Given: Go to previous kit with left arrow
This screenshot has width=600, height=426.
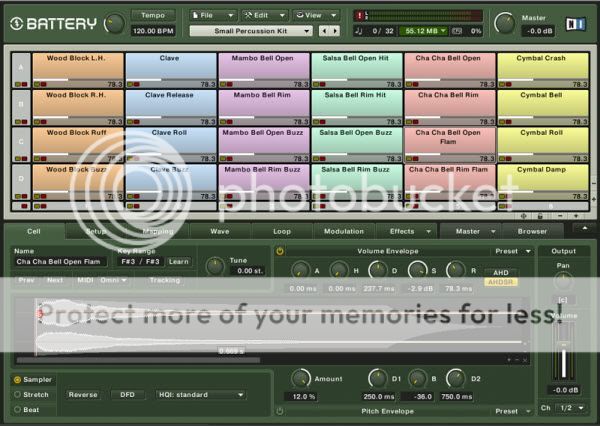Looking at the screenshot, I should (324, 31).
